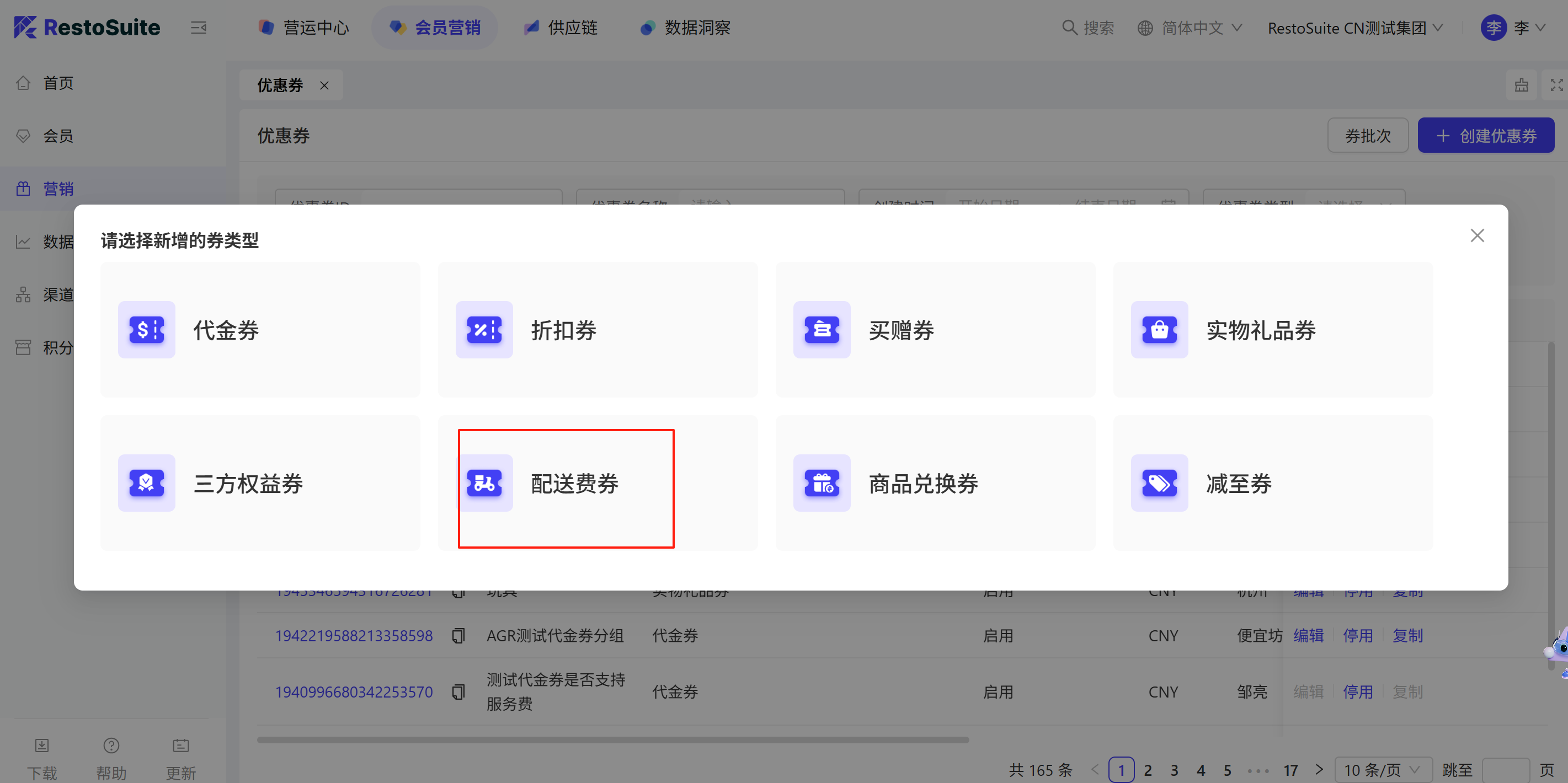Select the 三方权益券 badge icon
This screenshot has width=1568, height=783.
point(147,483)
